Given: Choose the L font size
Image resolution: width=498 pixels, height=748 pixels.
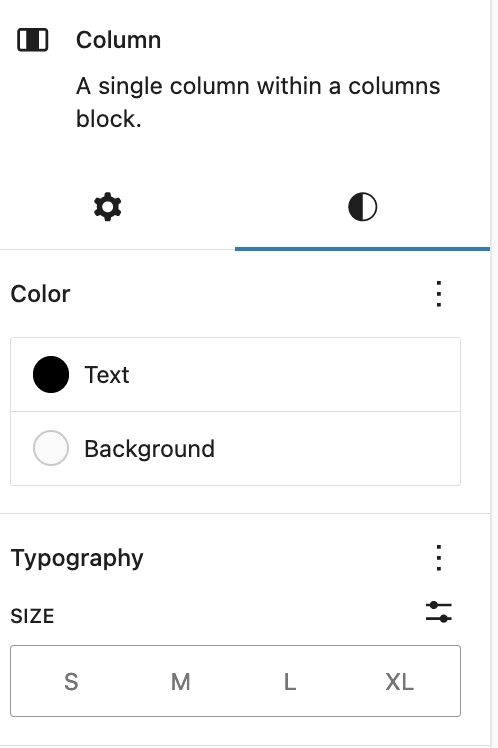Looking at the screenshot, I should point(290,681).
